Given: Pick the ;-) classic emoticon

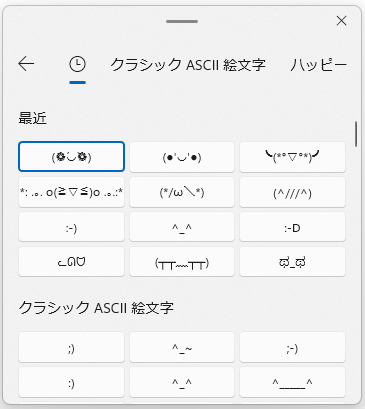Looking at the screenshot, I should tap(292, 347).
